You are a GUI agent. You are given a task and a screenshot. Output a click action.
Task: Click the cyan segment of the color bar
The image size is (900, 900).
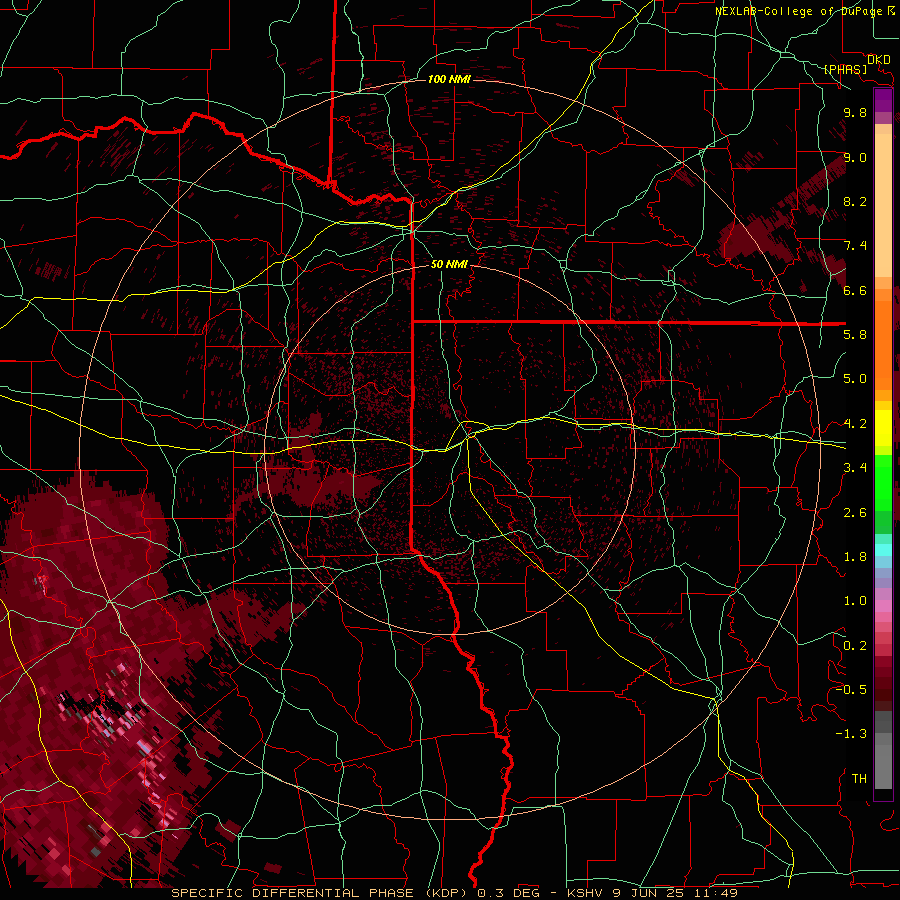[x=883, y=550]
